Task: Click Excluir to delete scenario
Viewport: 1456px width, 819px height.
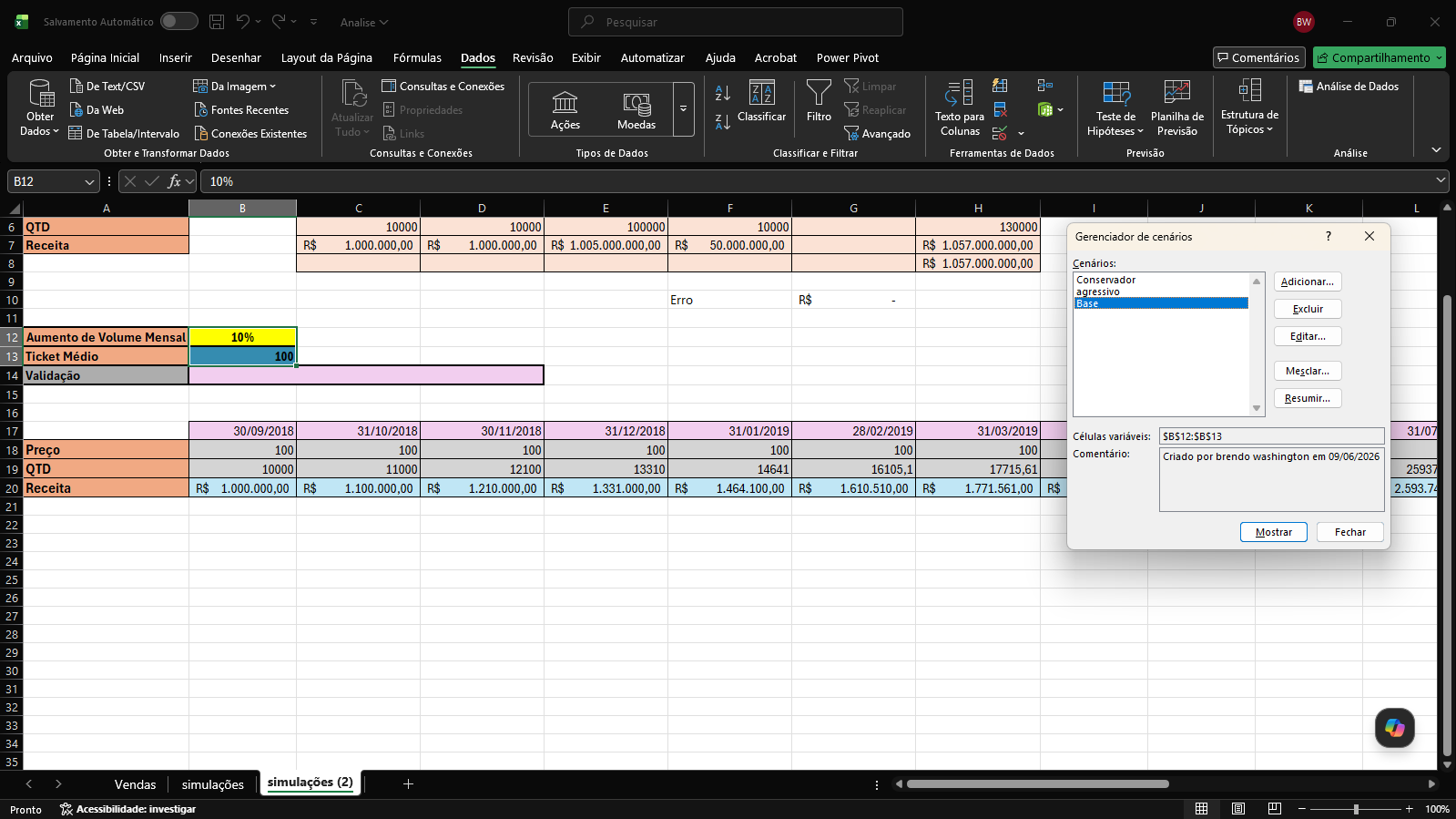Action: 1307,309
